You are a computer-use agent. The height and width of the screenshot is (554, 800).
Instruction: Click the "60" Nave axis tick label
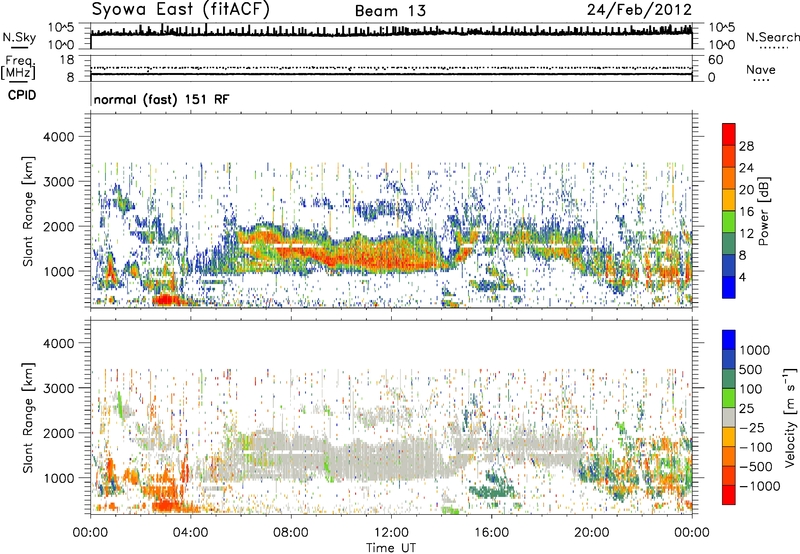tap(715, 60)
